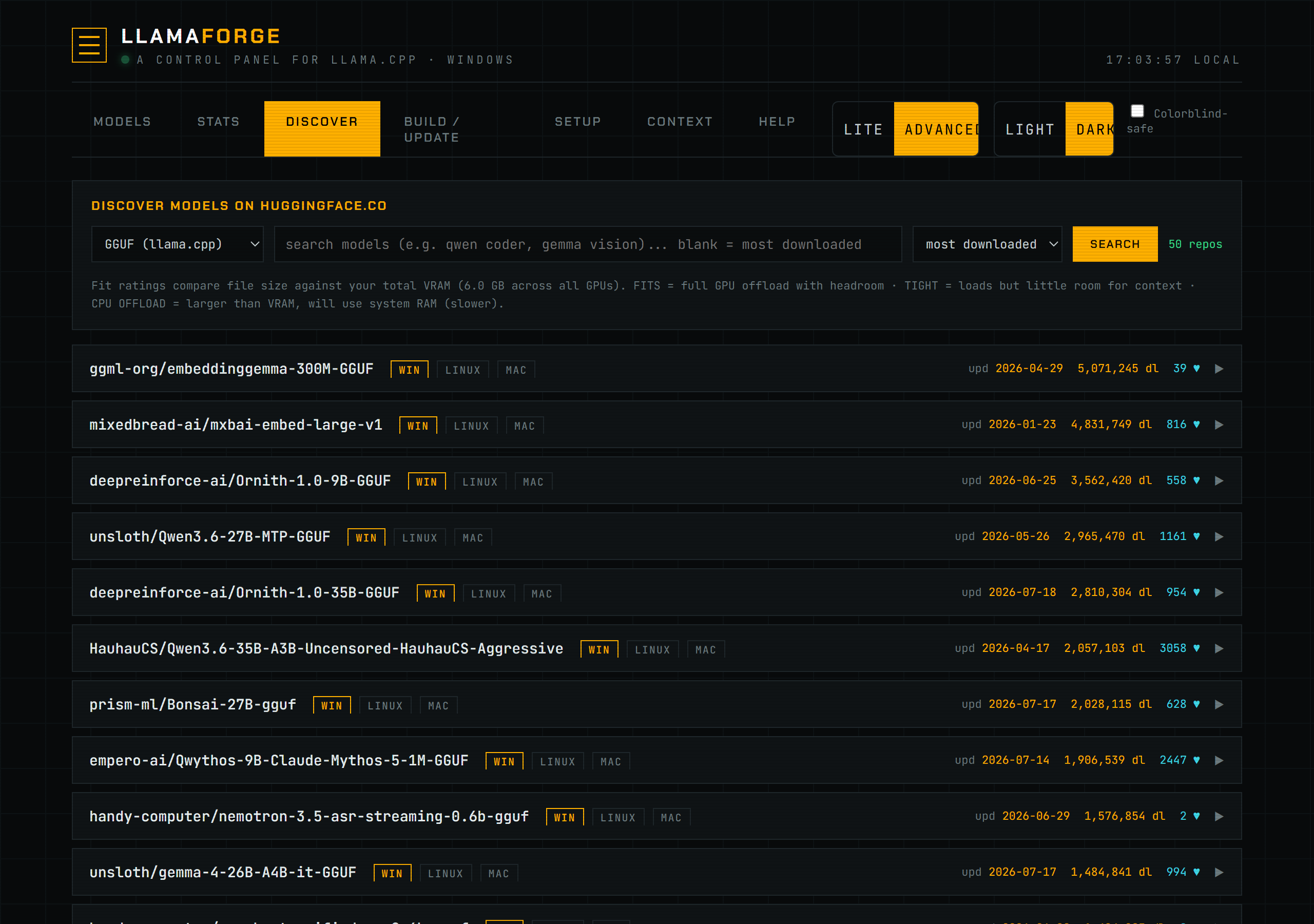1314x924 pixels.
Task: Click the heart icon on HauhauCS Qwen3.6-35B row
Action: [x=1196, y=649]
